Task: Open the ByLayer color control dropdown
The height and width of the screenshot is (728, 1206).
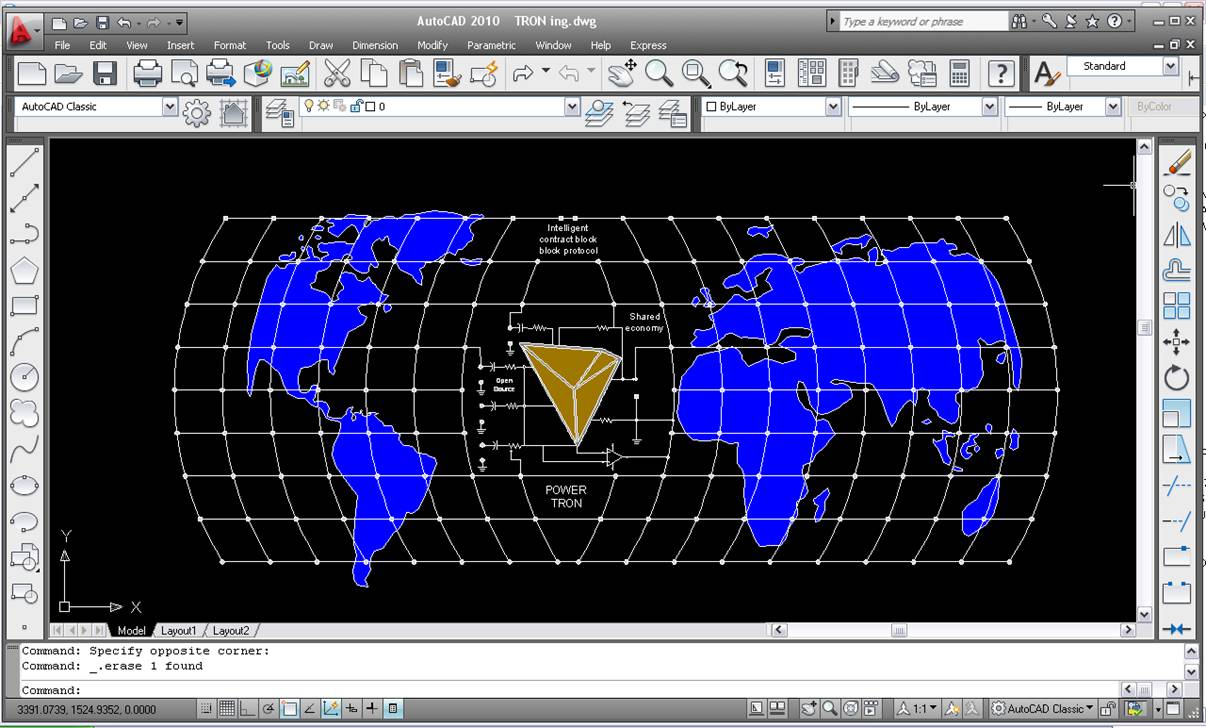Action: 832,107
